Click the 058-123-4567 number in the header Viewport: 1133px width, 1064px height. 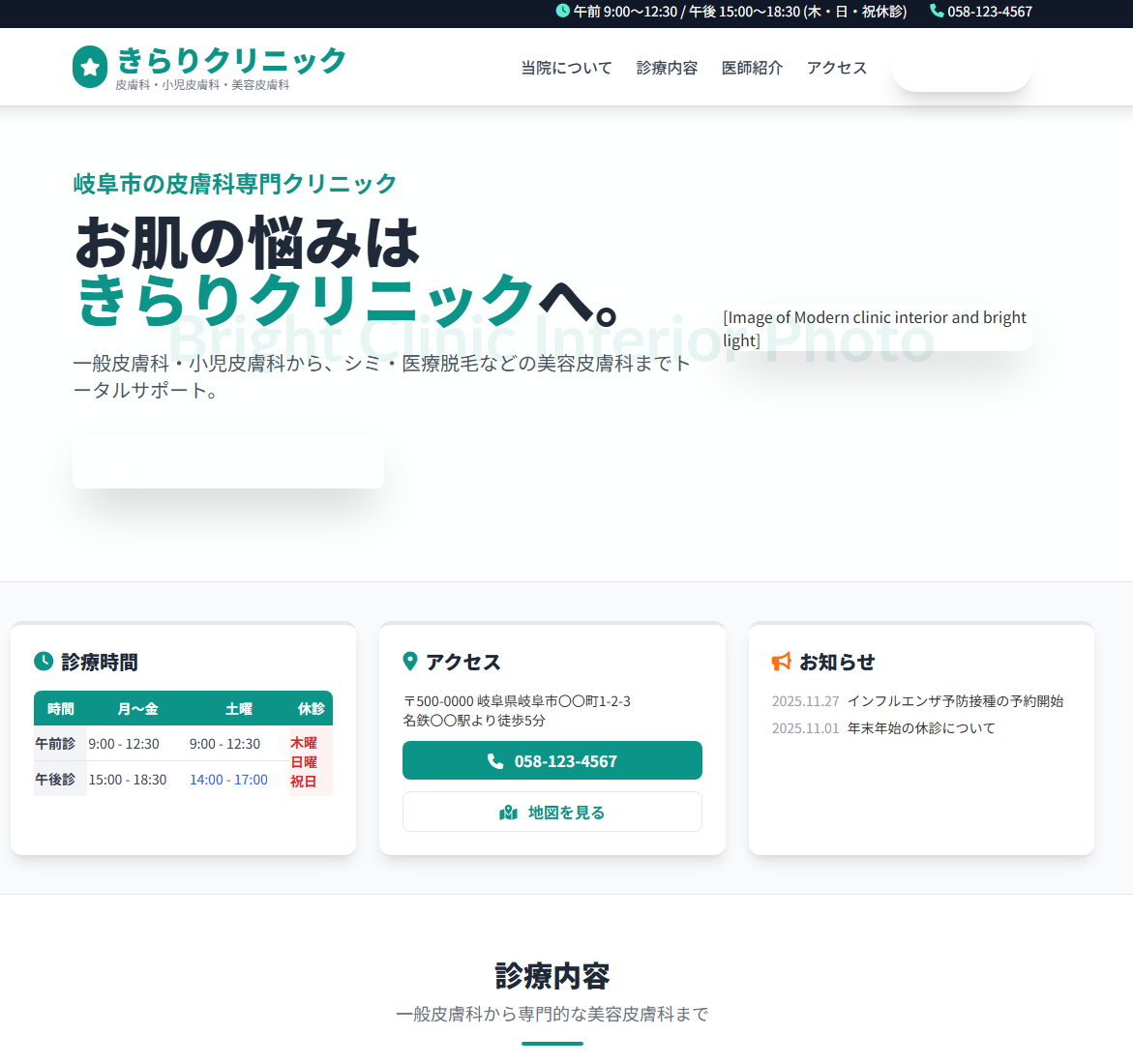pyautogui.click(x=989, y=12)
